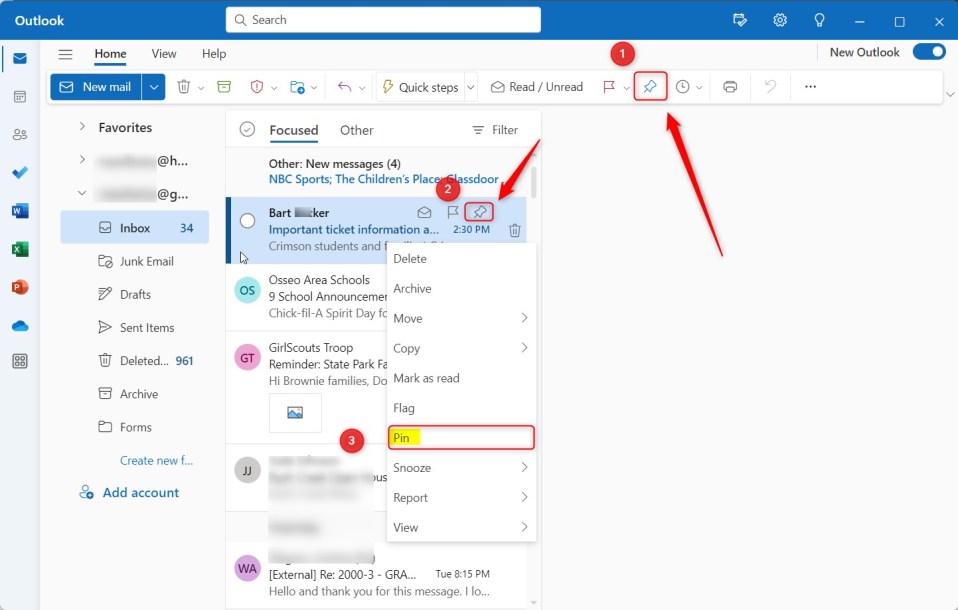Click the New mail button
Viewport: 958px width, 610px height.
[x=98, y=86]
